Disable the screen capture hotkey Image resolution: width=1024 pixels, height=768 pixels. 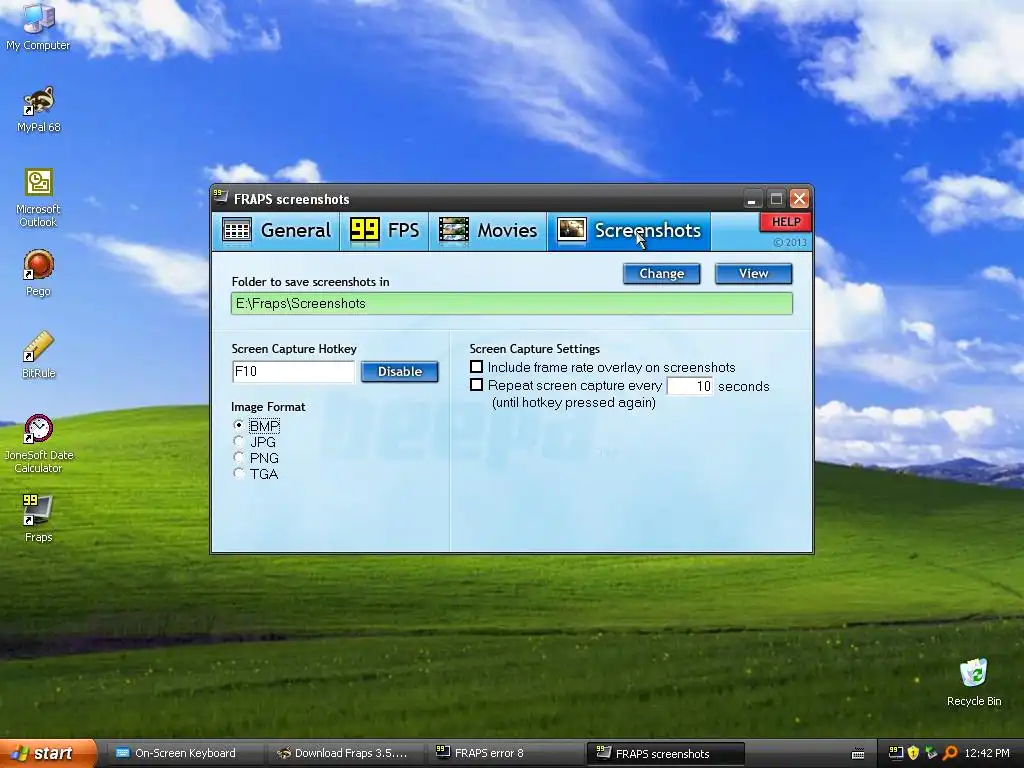pos(400,372)
